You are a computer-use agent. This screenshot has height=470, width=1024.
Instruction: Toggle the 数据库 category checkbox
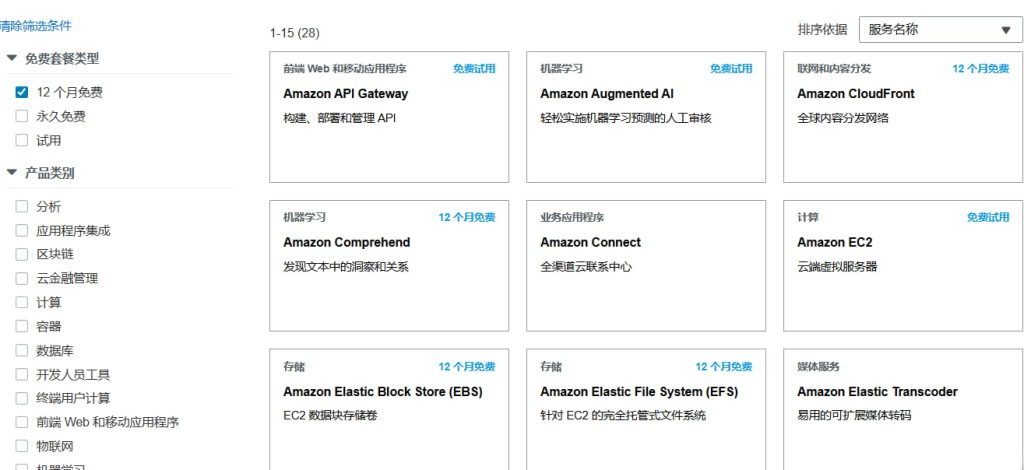(22, 350)
